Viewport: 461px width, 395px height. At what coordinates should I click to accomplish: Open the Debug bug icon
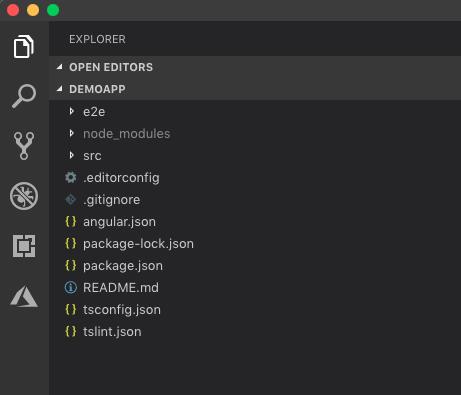click(24, 196)
